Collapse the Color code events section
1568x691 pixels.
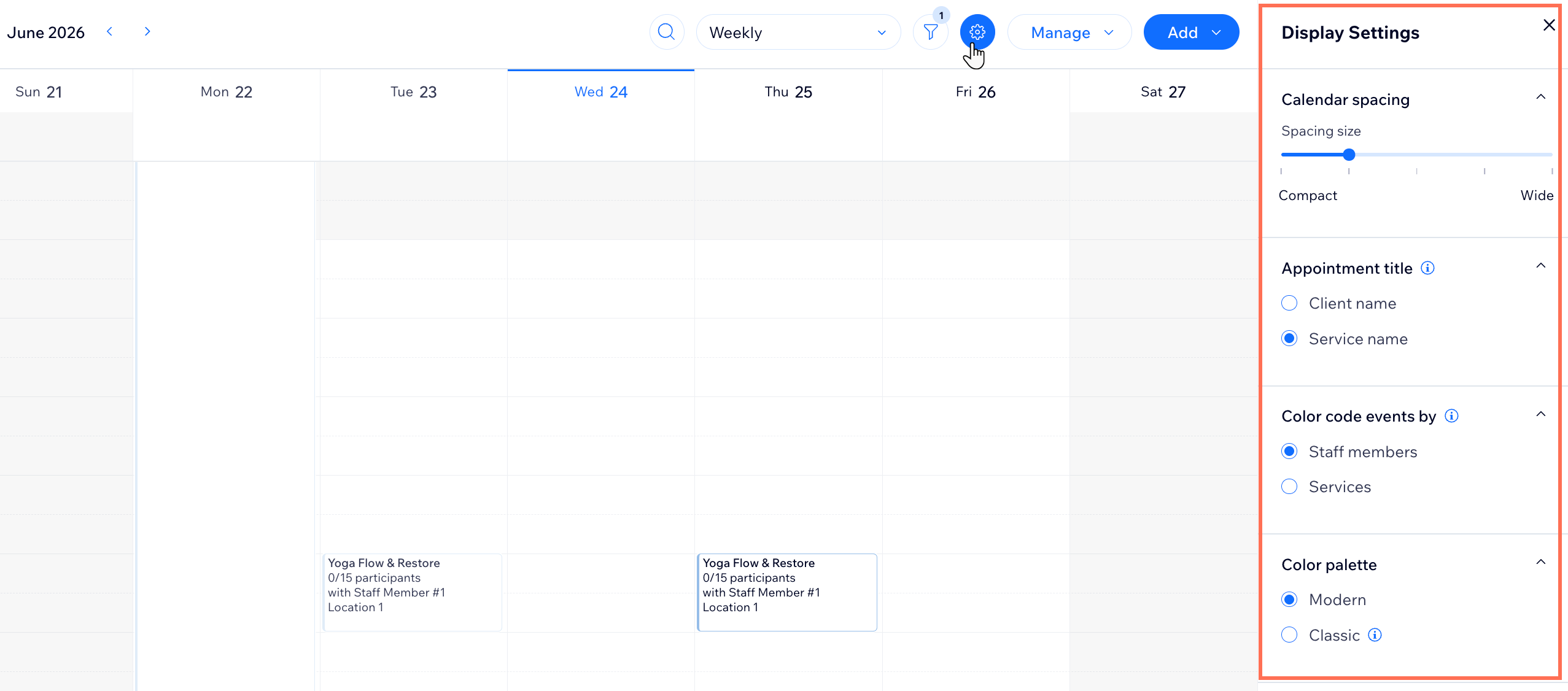[x=1540, y=414]
